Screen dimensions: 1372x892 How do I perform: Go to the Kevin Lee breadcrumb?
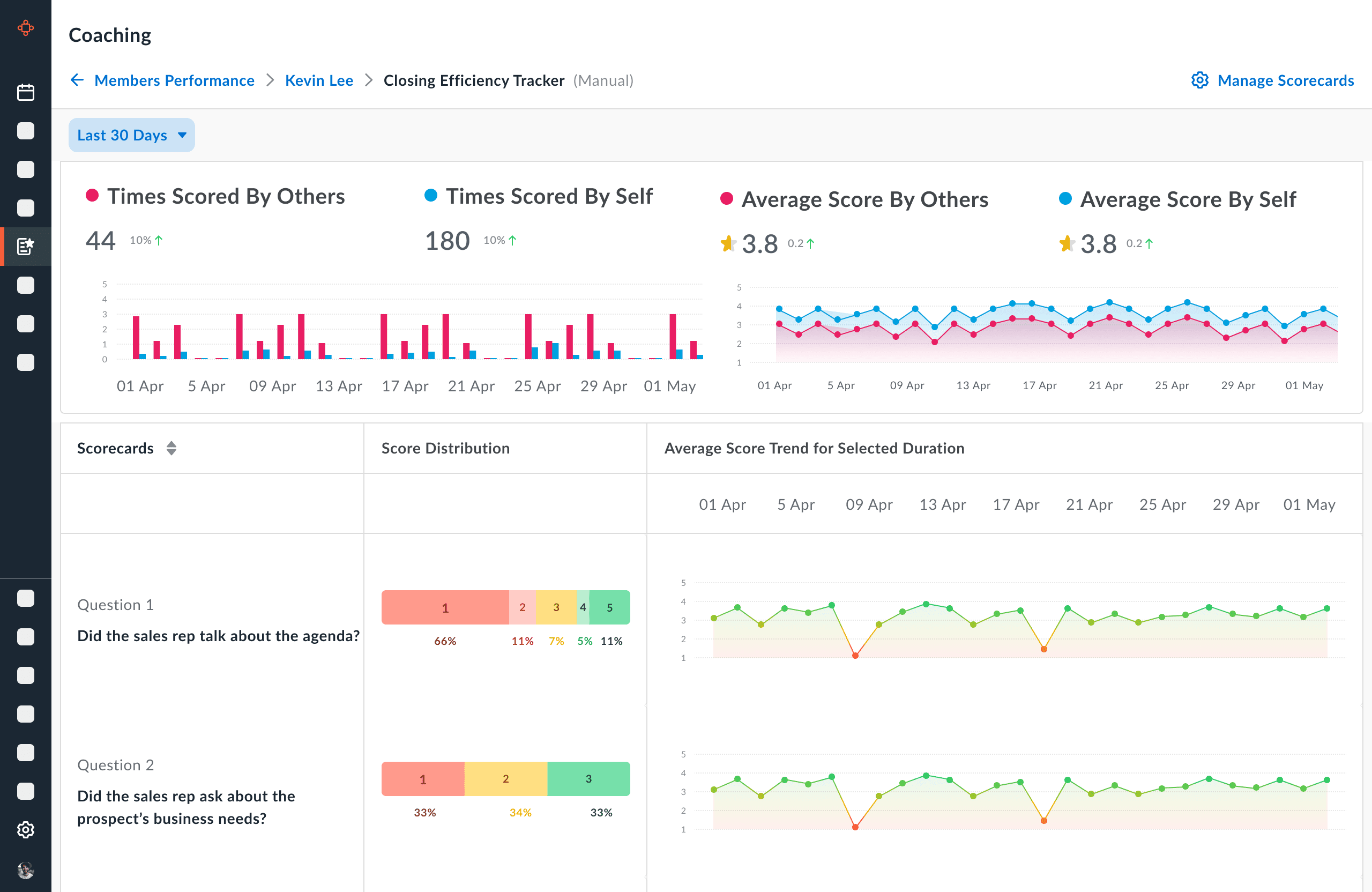(x=319, y=80)
